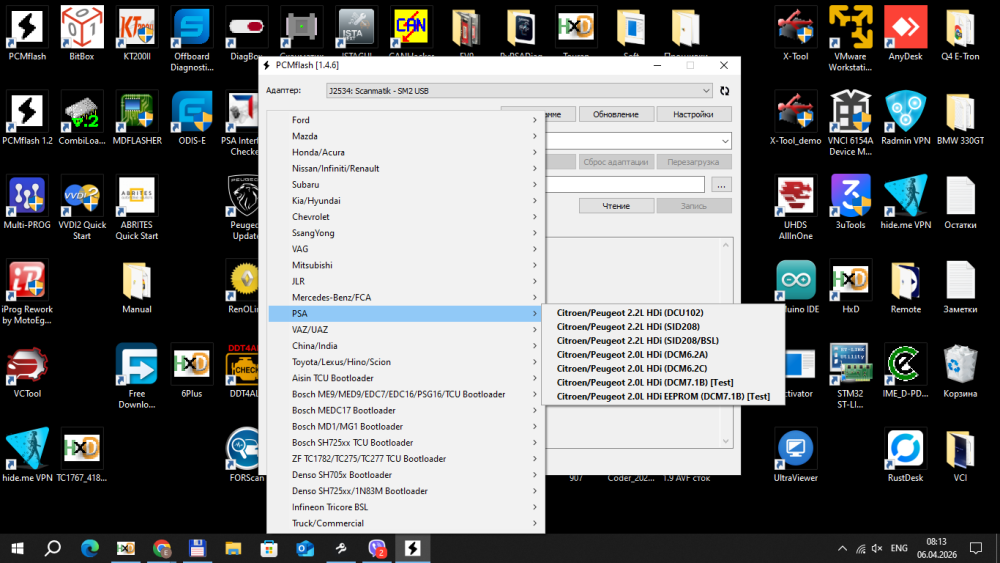Open Multi-PROG desktop icon
This screenshot has height=563, width=1000.
tap(27, 202)
